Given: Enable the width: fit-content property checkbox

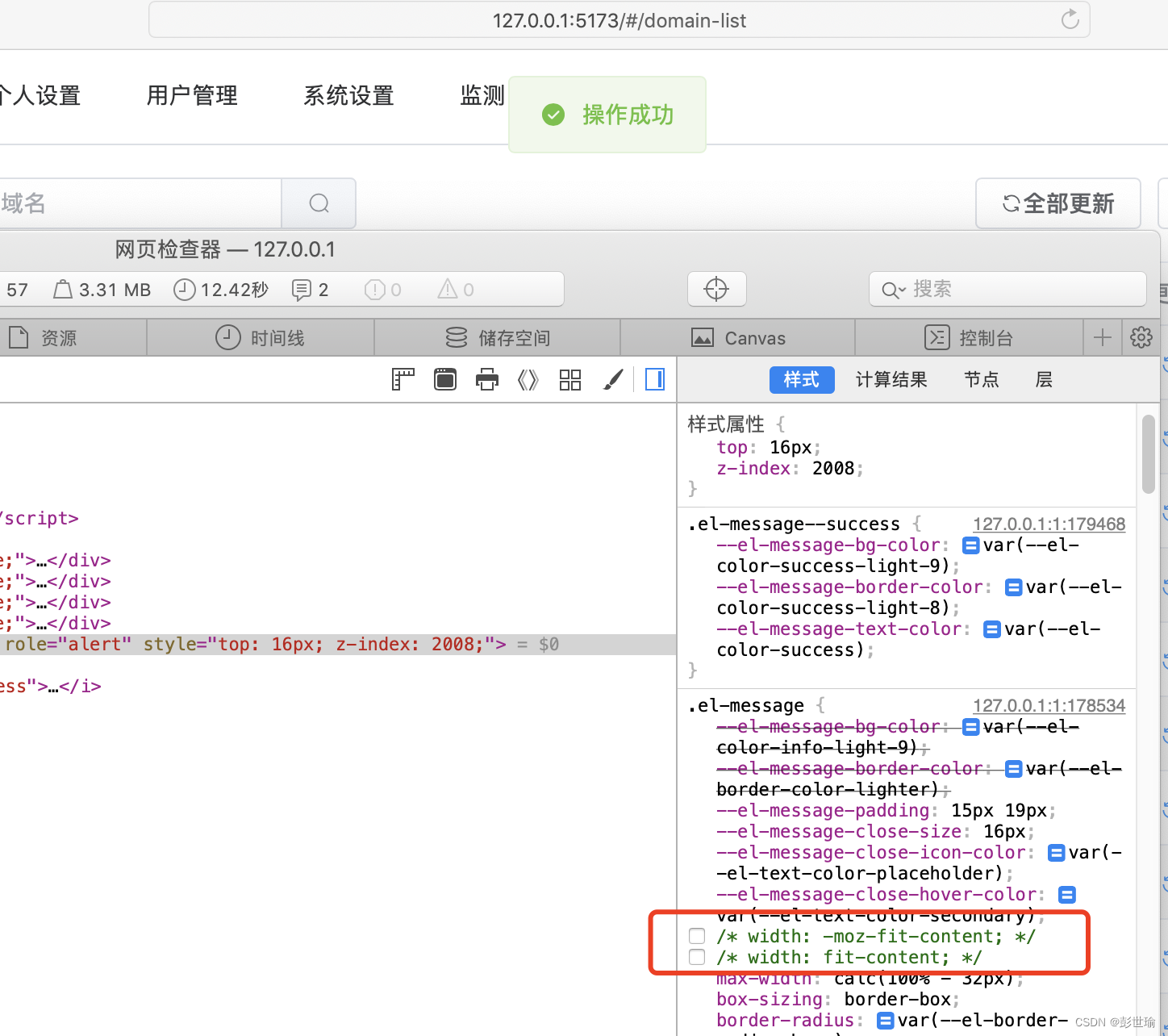Looking at the screenshot, I should pyautogui.click(x=697, y=957).
